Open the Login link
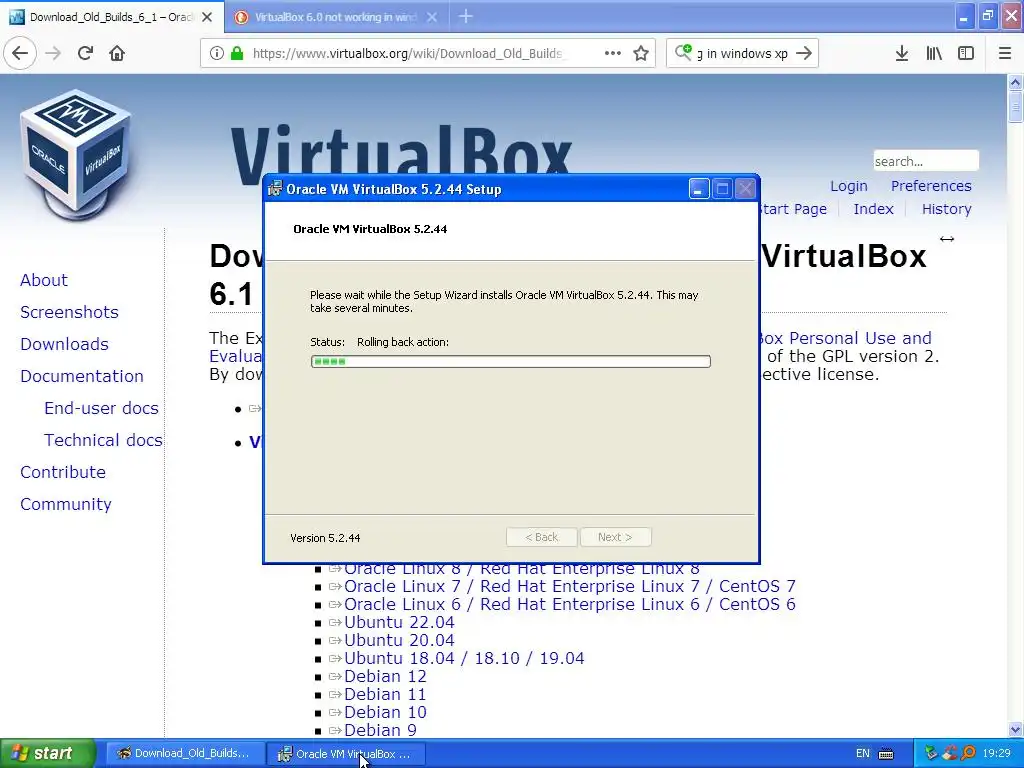 pyautogui.click(x=848, y=186)
